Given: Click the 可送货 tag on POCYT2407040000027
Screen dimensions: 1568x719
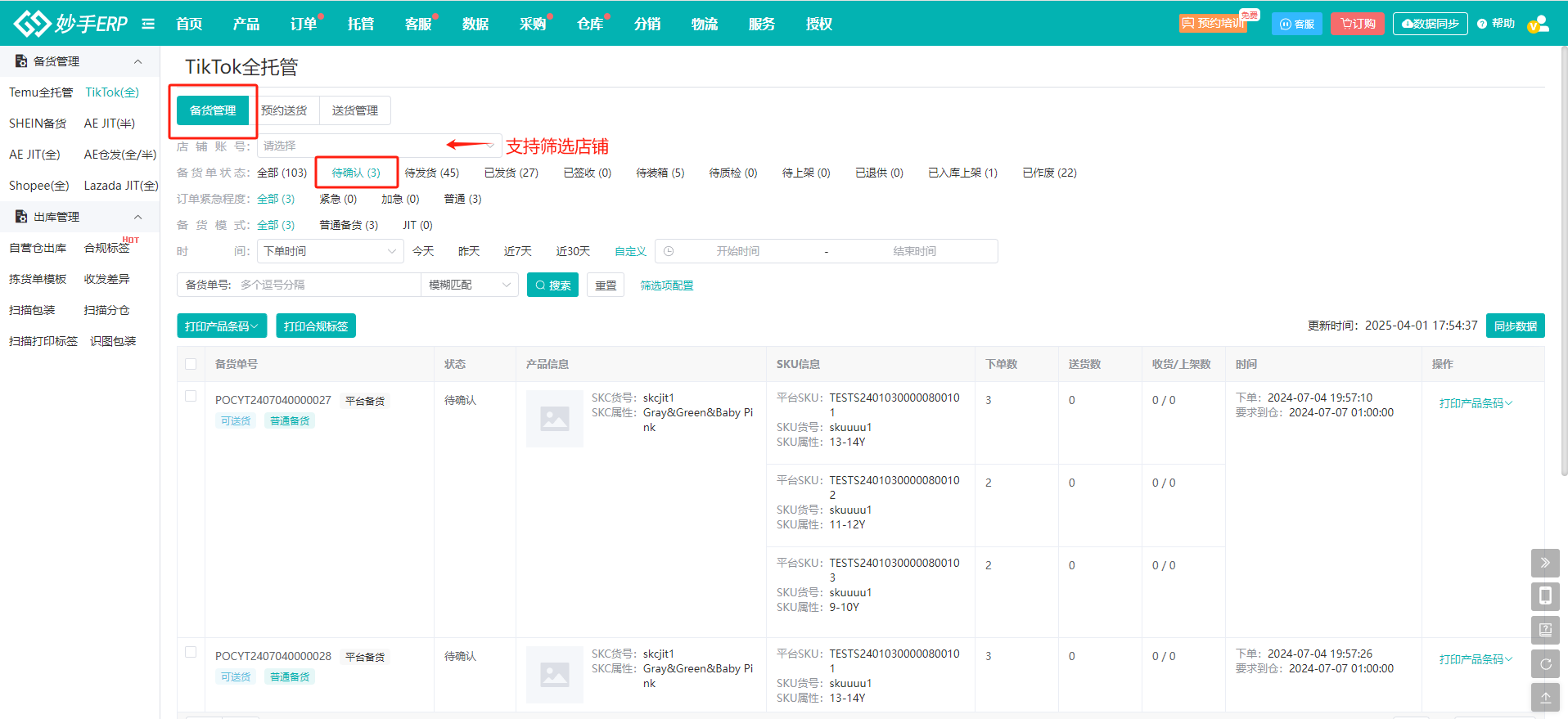Looking at the screenshot, I should [236, 420].
